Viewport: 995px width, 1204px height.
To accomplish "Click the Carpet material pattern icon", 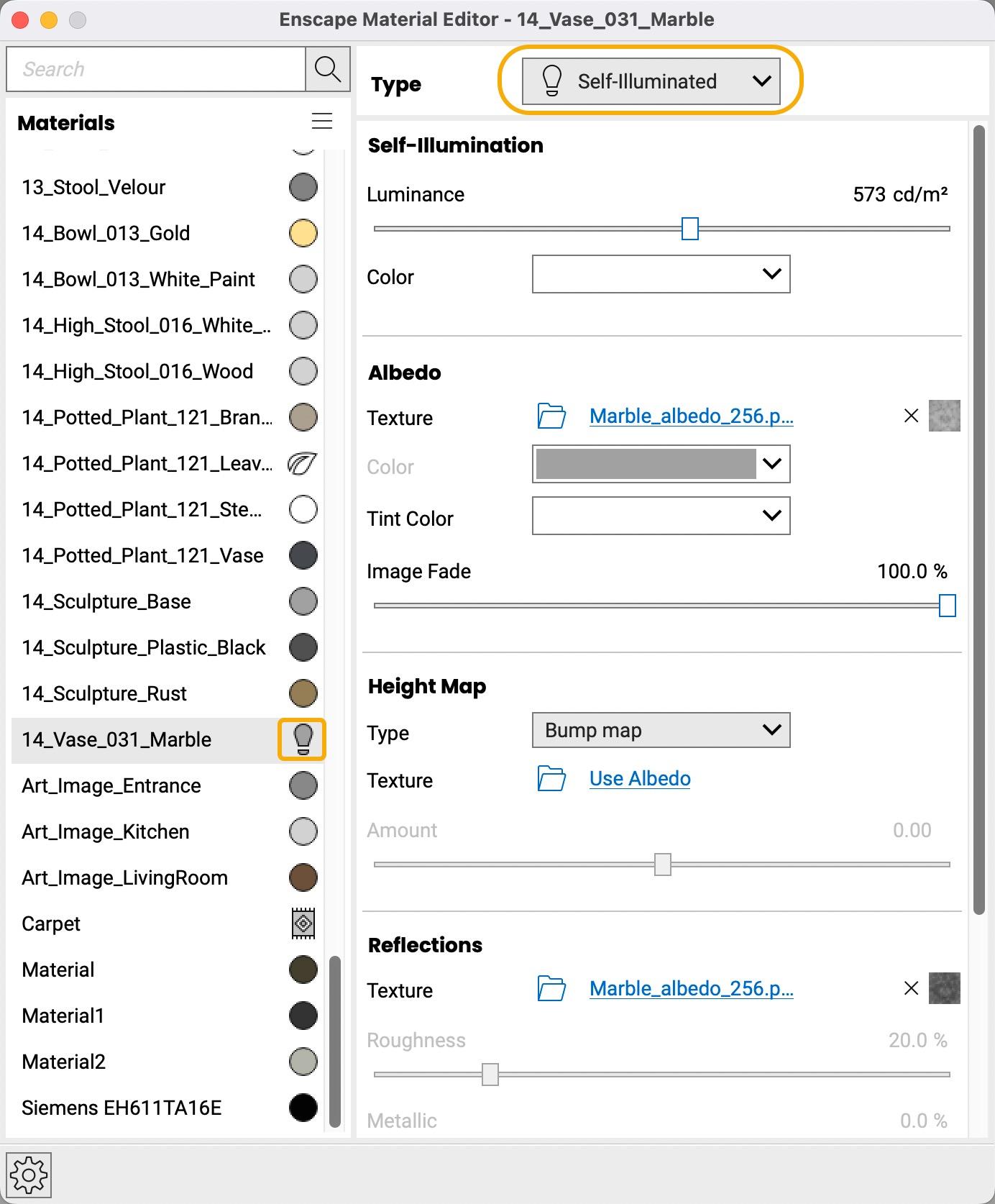I will [x=303, y=923].
